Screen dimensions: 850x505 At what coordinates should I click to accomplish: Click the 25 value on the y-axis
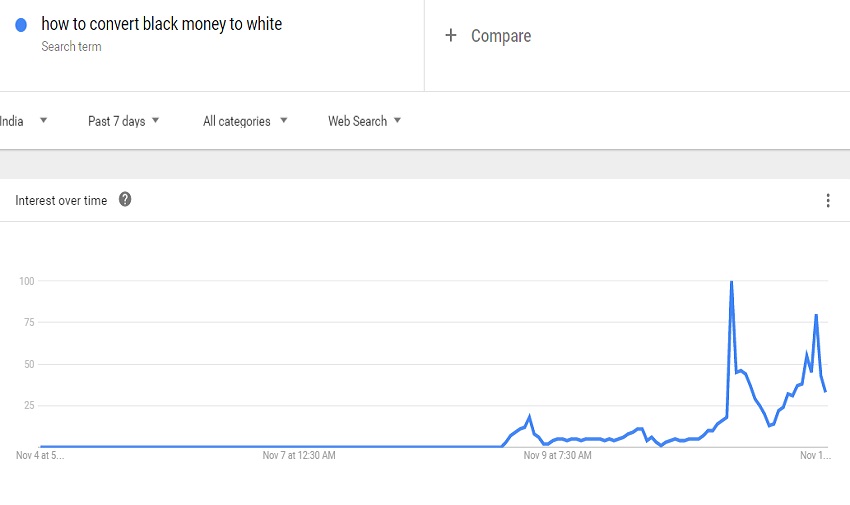[x=28, y=405]
